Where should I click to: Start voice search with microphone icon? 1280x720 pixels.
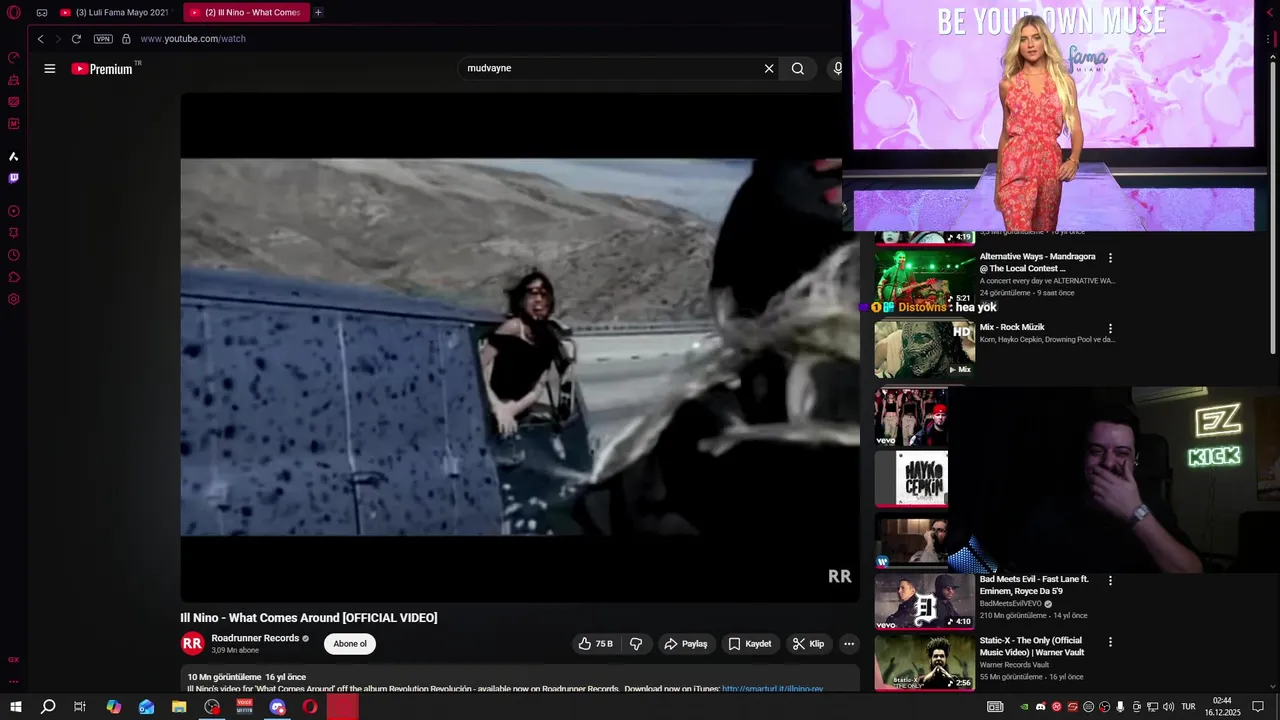coord(838,69)
